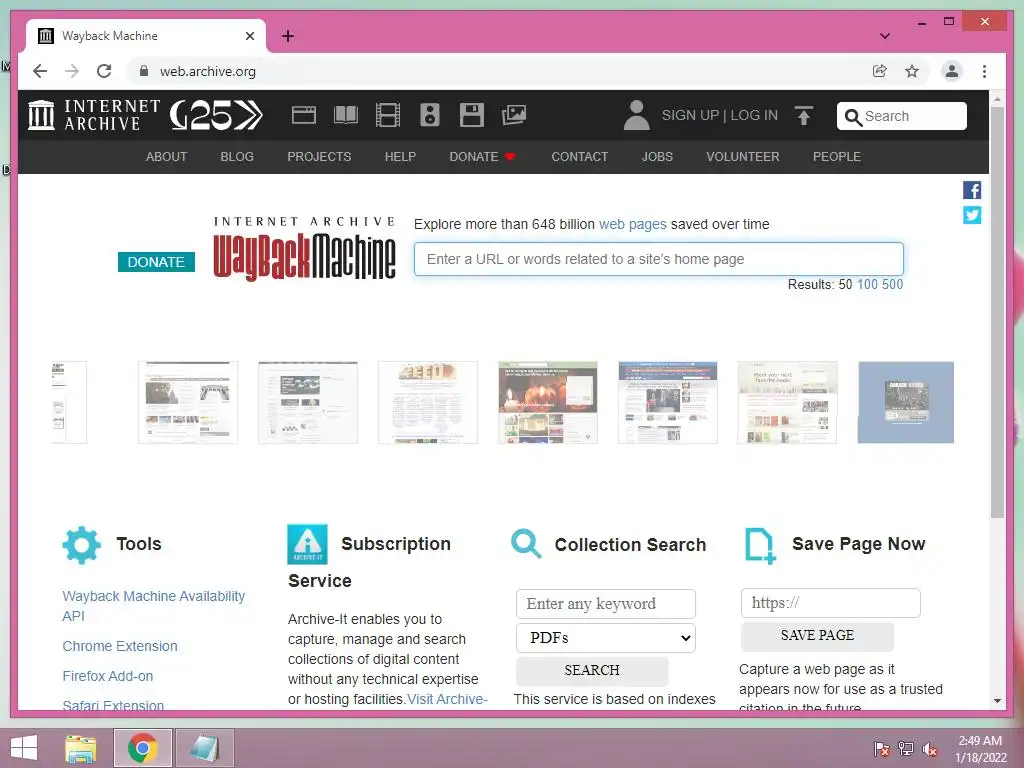Viewport: 1024px width, 768px height.
Task: Open the Software floppy disk icon
Action: coord(472,115)
